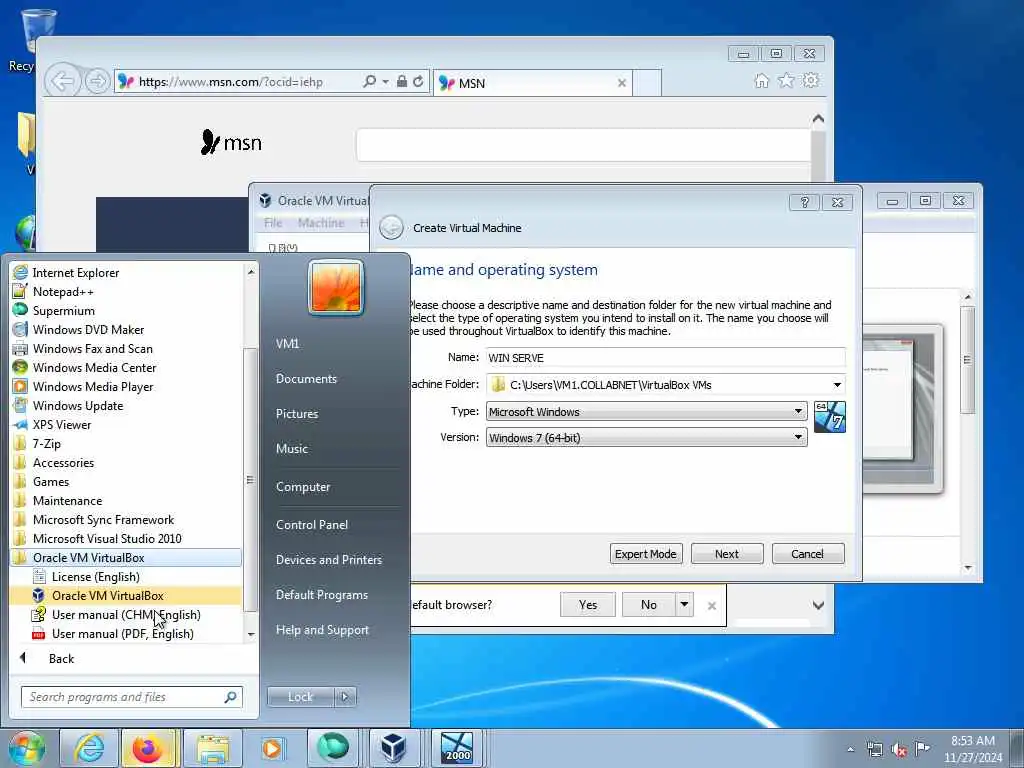Open Computer from Start menu
The width and height of the screenshot is (1024, 768).
pos(303,487)
